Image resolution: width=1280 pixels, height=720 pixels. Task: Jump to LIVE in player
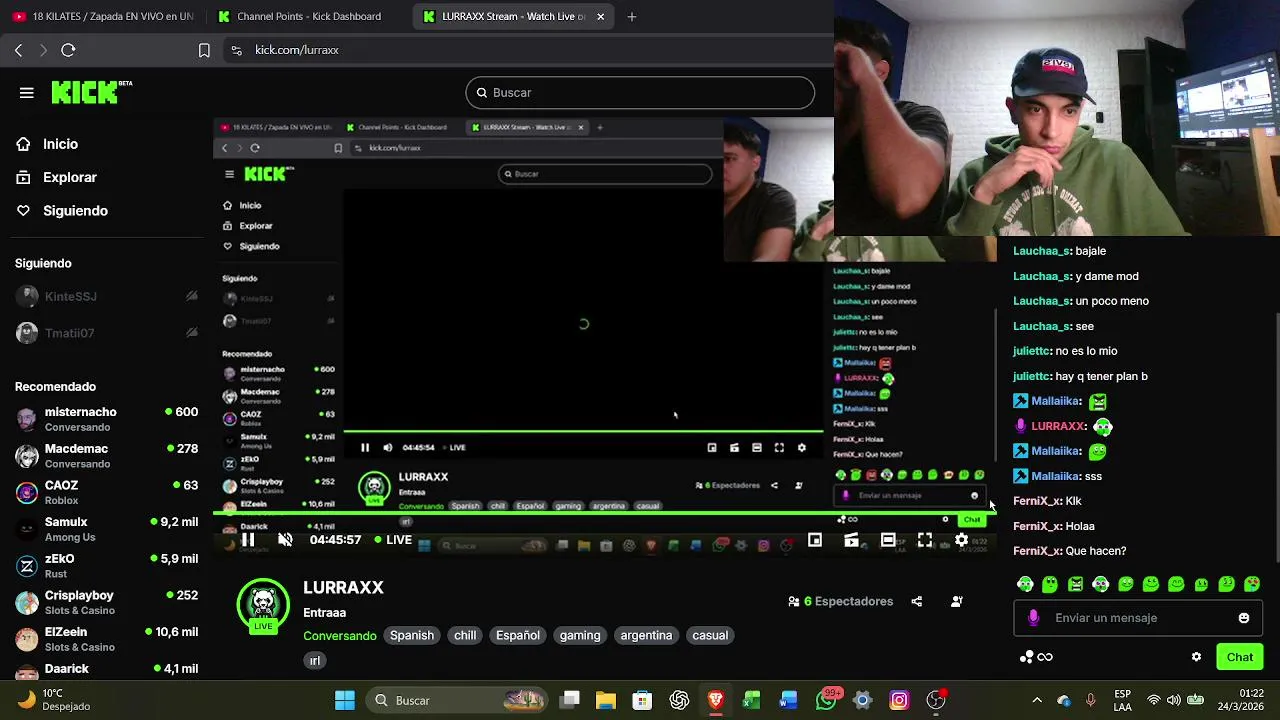coord(393,540)
